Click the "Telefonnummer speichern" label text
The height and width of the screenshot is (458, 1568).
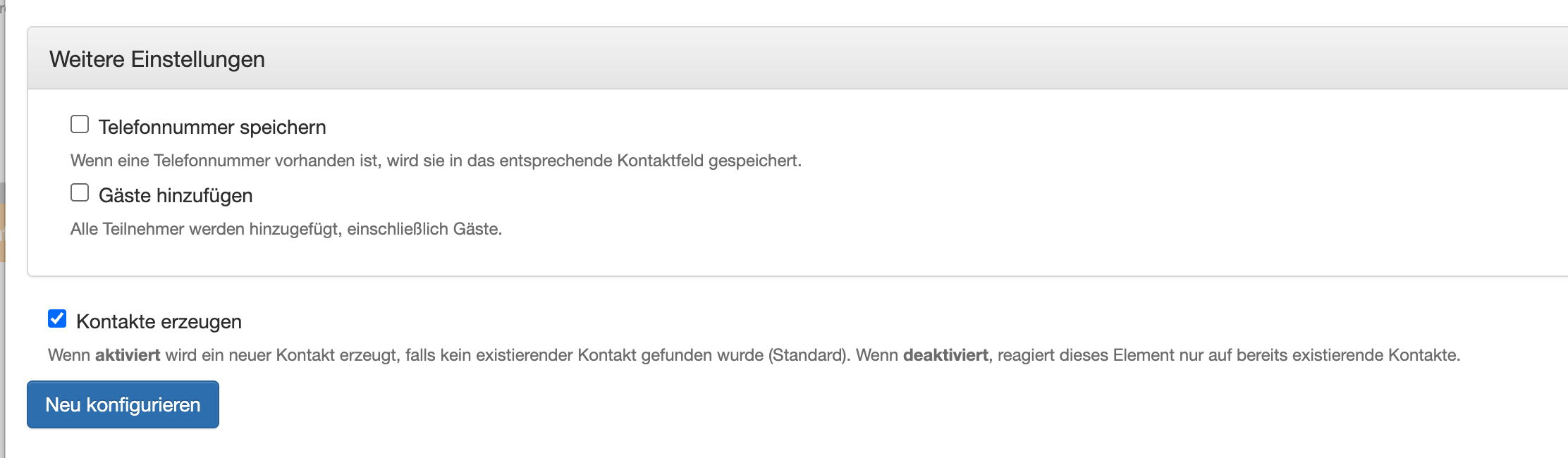[212, 128]
